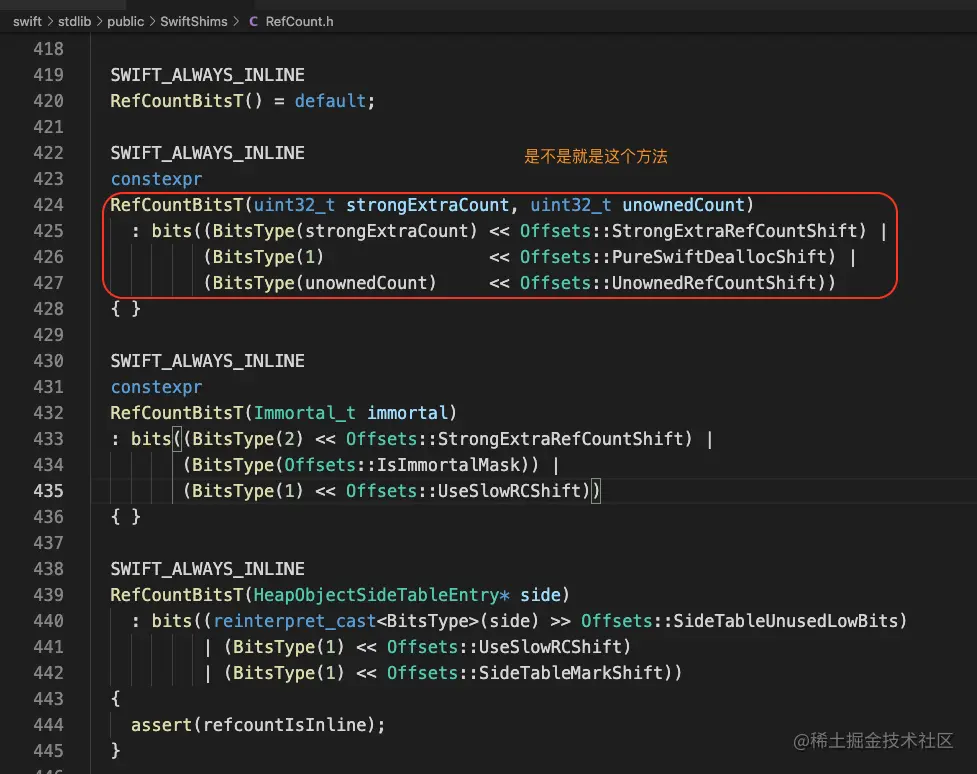Click 'StrongExtraRefCountShift' on line 433

point(560,439)
